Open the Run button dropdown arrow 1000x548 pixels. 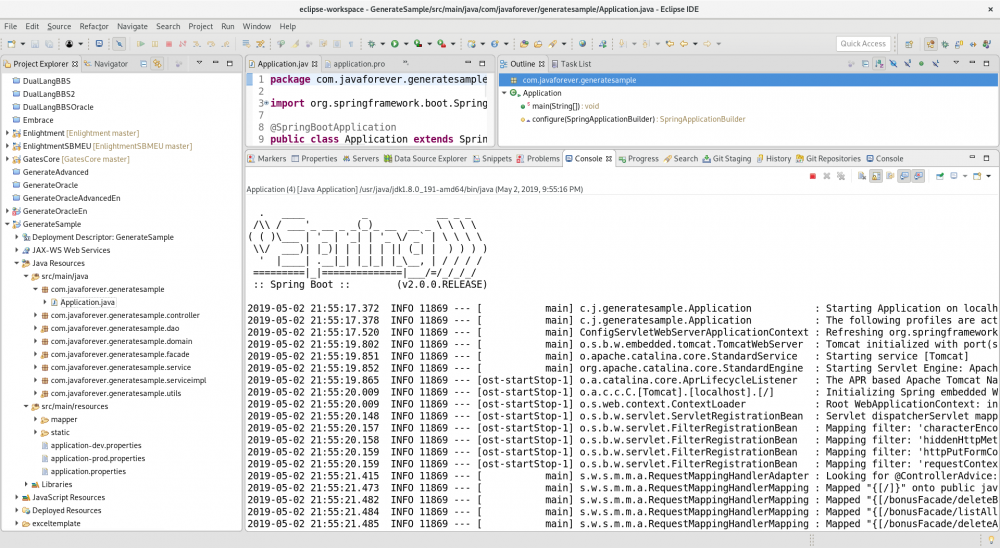coord(405,44)
